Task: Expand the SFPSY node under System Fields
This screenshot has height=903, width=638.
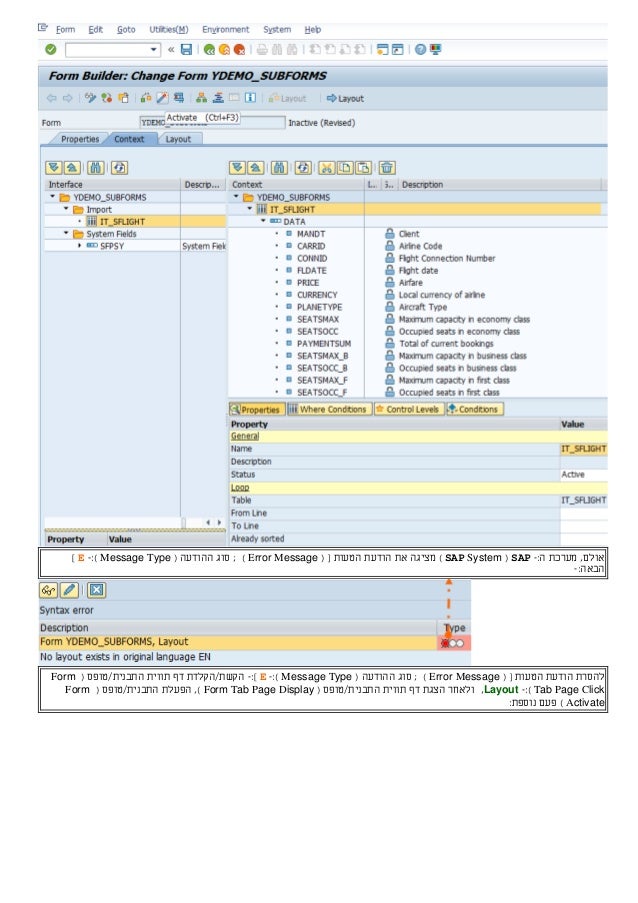Action: [x=78, y=245]
